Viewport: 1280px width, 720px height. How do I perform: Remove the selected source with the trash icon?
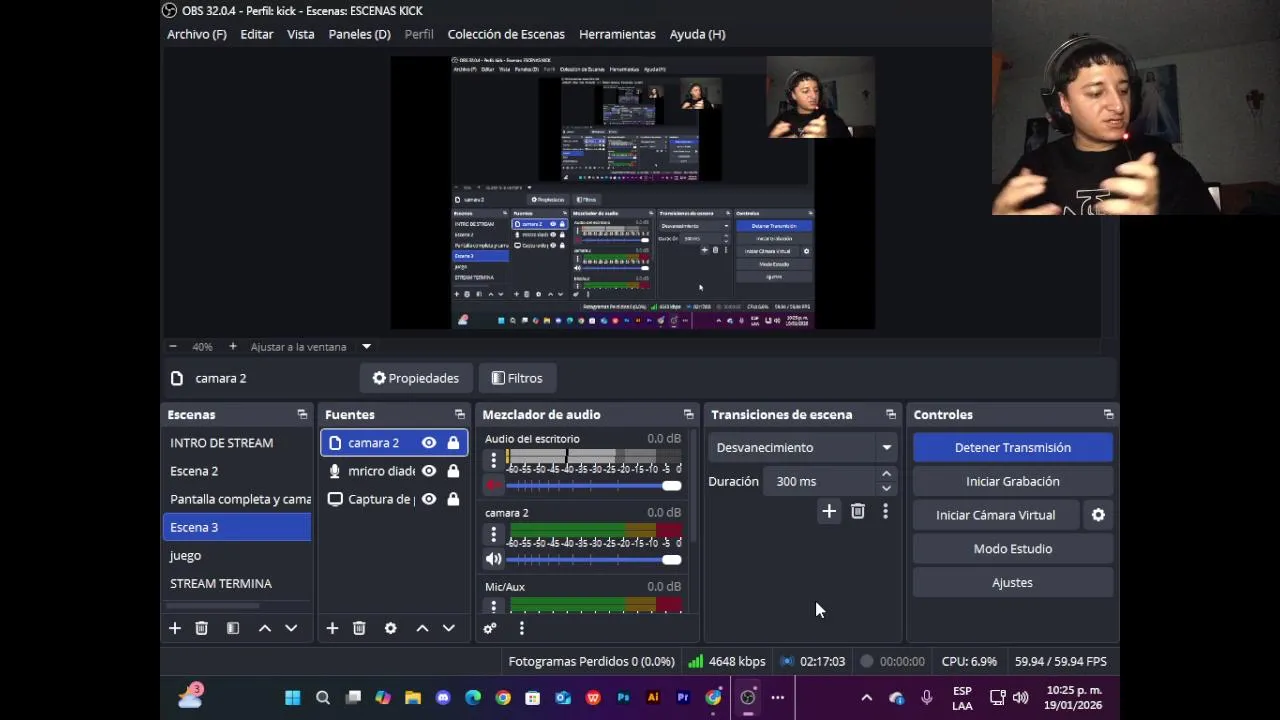(359, 628)
